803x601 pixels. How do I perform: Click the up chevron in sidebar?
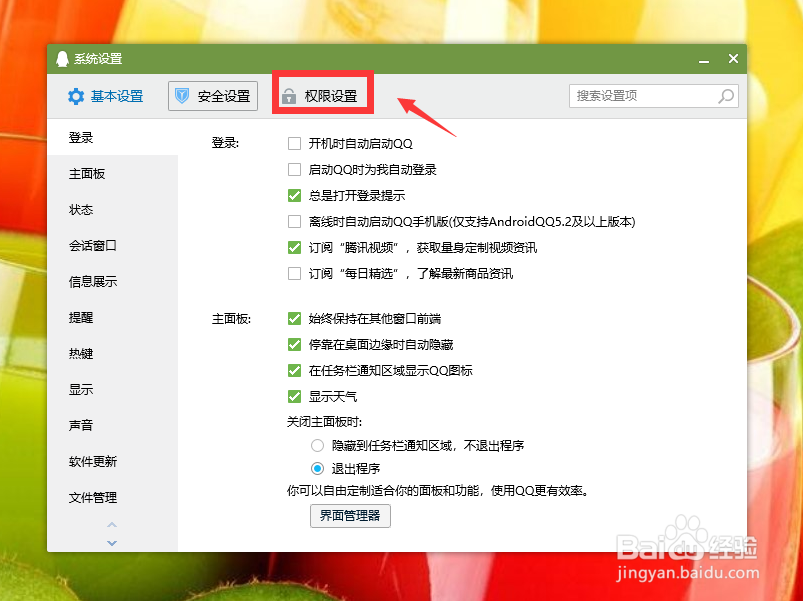point(112,525)
